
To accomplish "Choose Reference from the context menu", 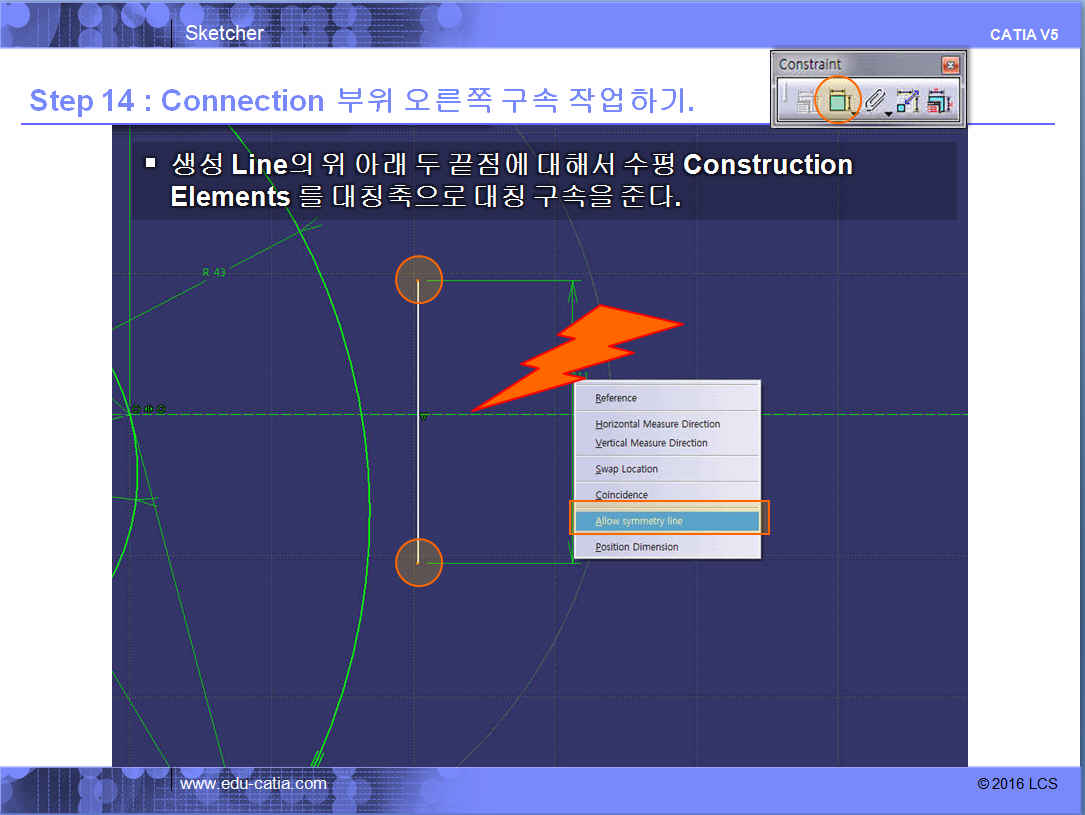I will click(x=616, y=398).
